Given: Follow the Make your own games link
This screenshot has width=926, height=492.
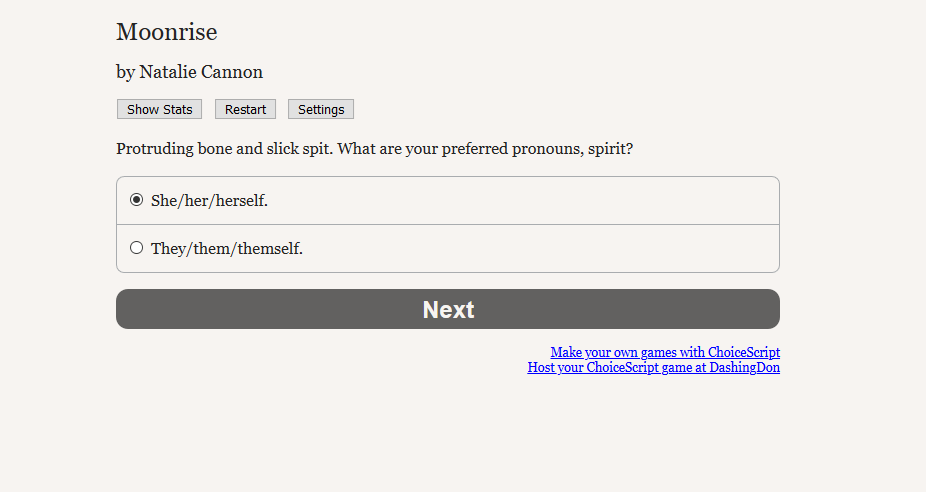Looking at the screenshot, I should click(665, 352).
